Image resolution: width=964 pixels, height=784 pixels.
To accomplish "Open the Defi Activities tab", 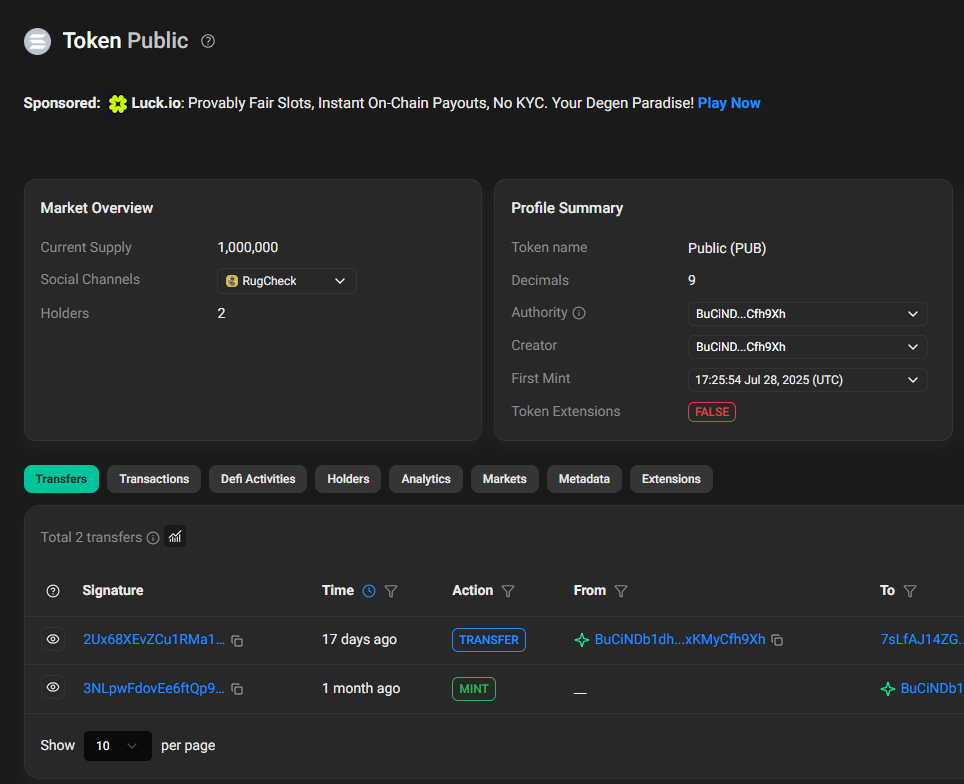I will [258, 479].
